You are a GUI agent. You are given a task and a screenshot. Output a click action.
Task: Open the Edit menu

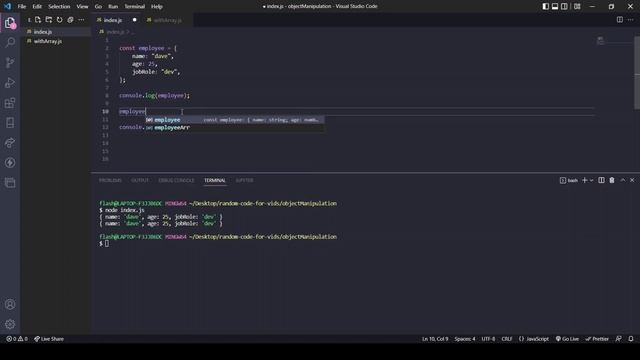(37, 7)
